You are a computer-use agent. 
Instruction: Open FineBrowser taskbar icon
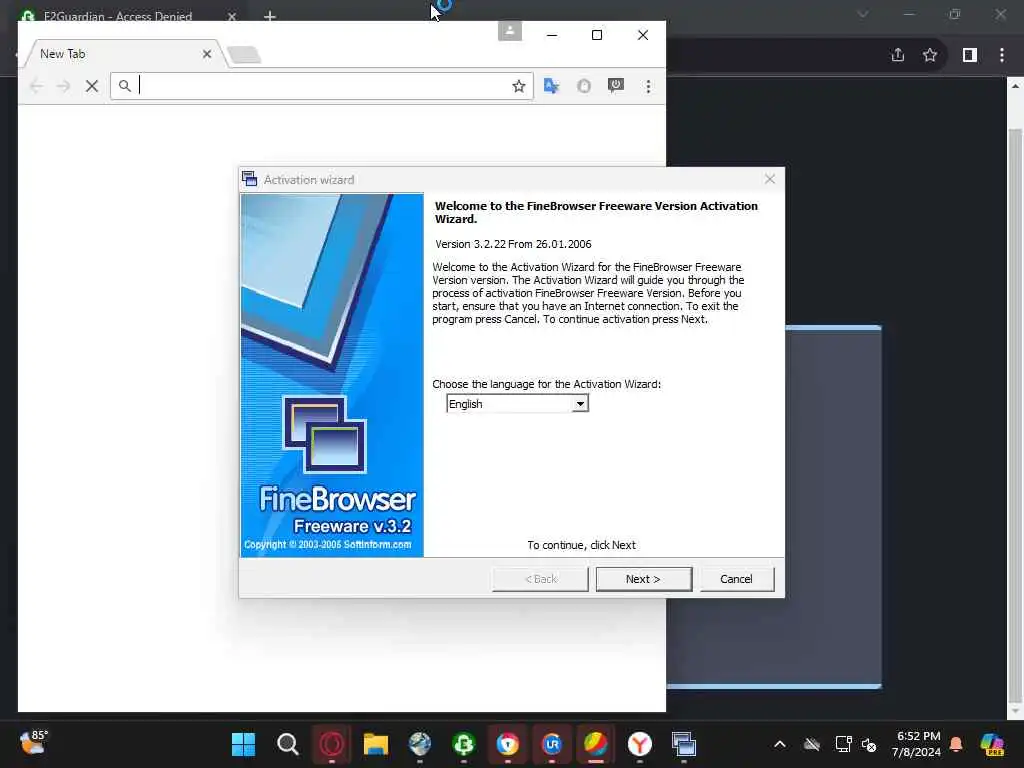coord(684,744)
